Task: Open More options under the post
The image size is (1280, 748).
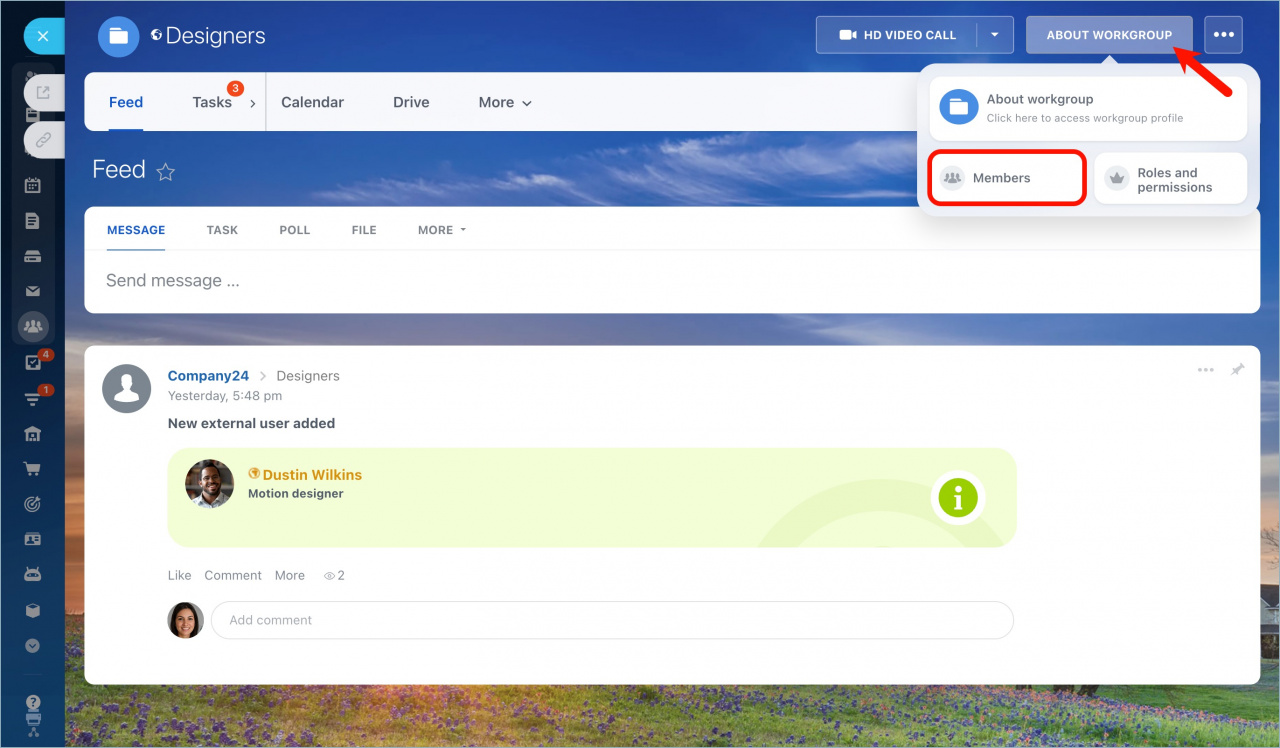Action: pyautogui.click(x=290, y=575)
